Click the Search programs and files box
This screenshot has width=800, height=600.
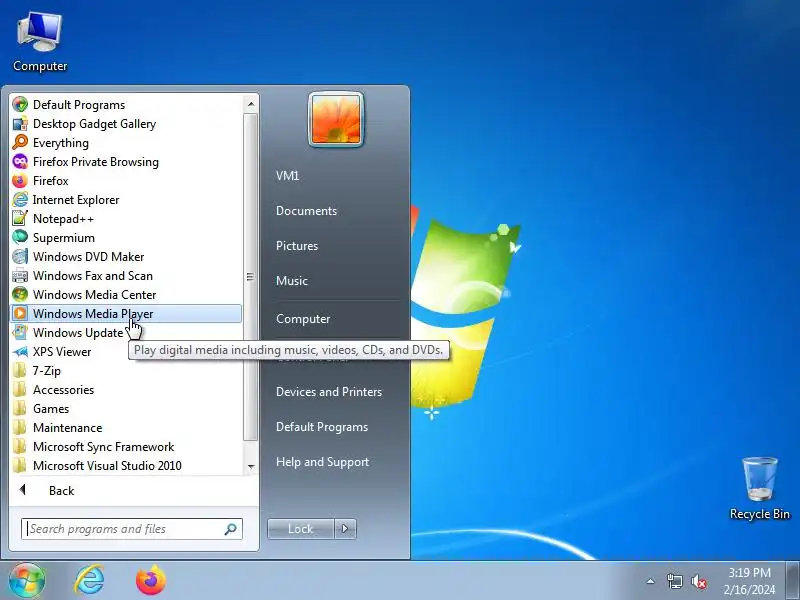[132, 529]
